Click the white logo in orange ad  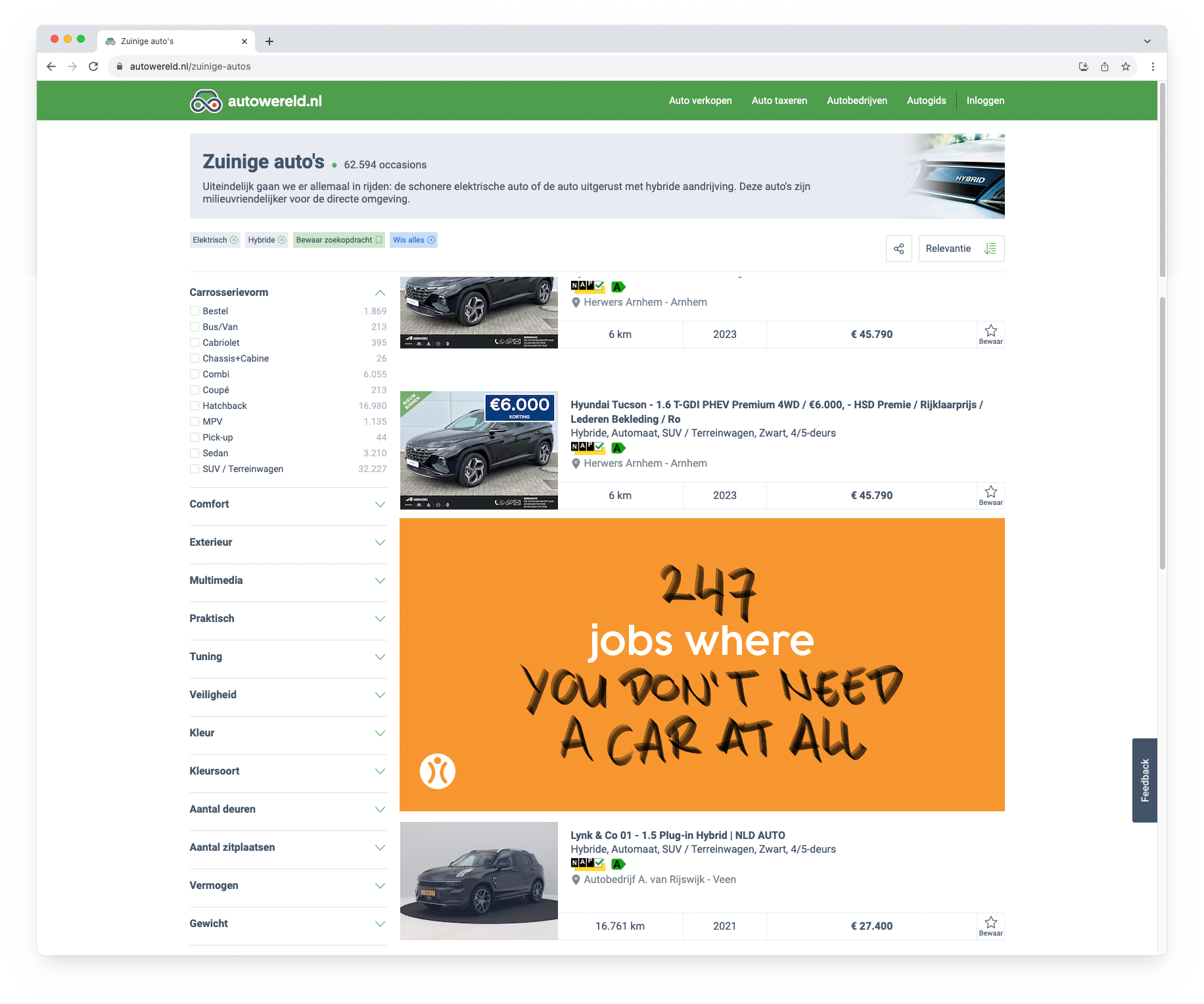tap(438, 771)
